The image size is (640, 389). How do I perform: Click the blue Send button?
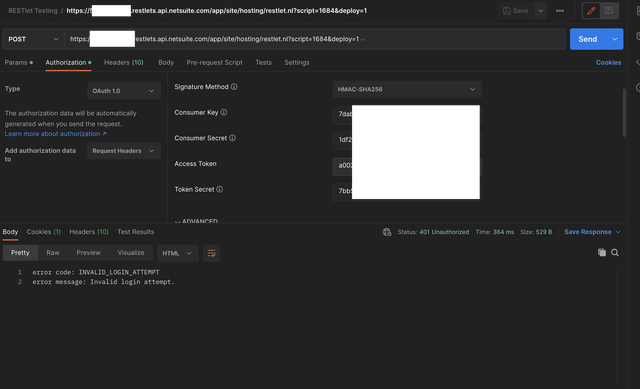click(x=588, y=39)
